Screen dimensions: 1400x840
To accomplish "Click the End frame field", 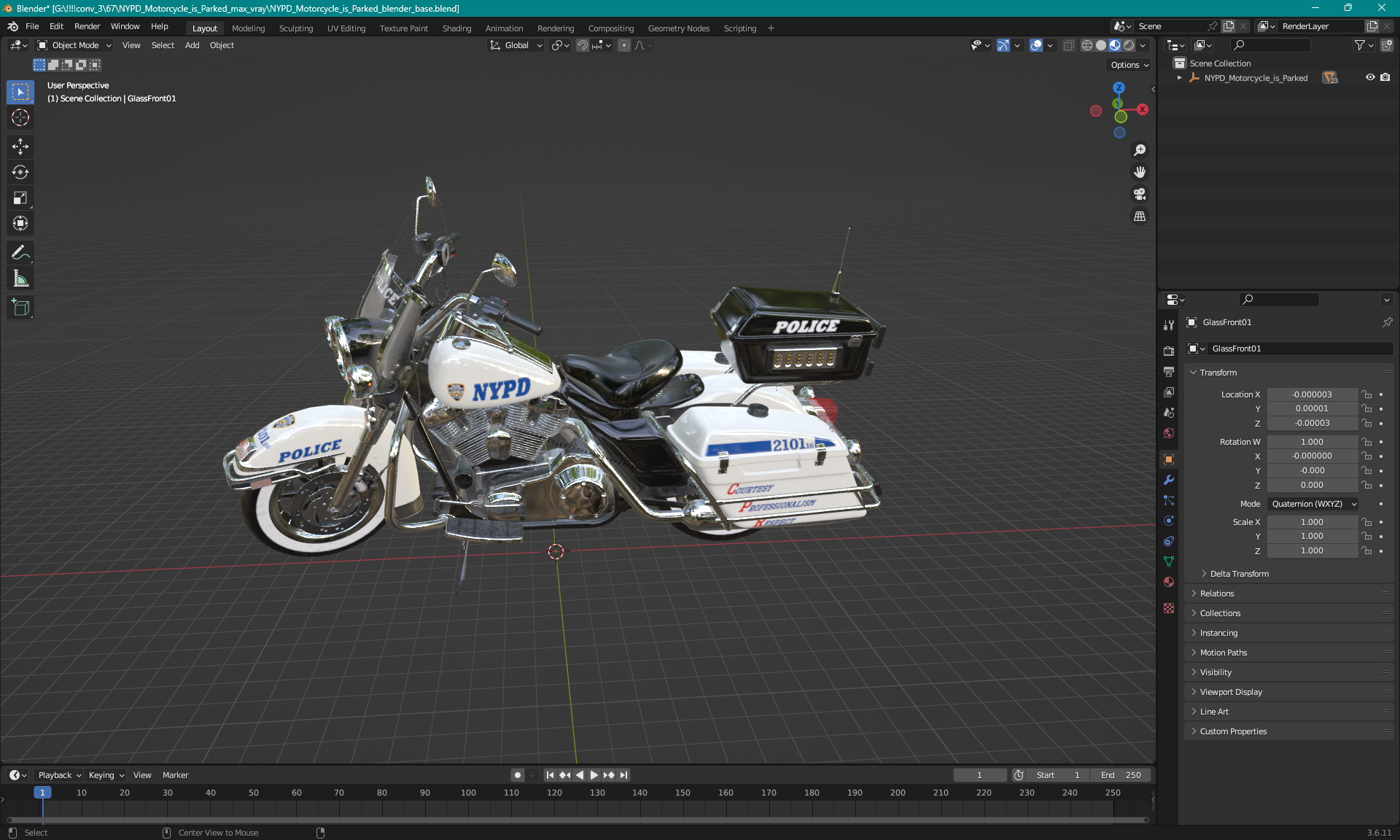I will pyautogui.click(x=1121, y=775).
